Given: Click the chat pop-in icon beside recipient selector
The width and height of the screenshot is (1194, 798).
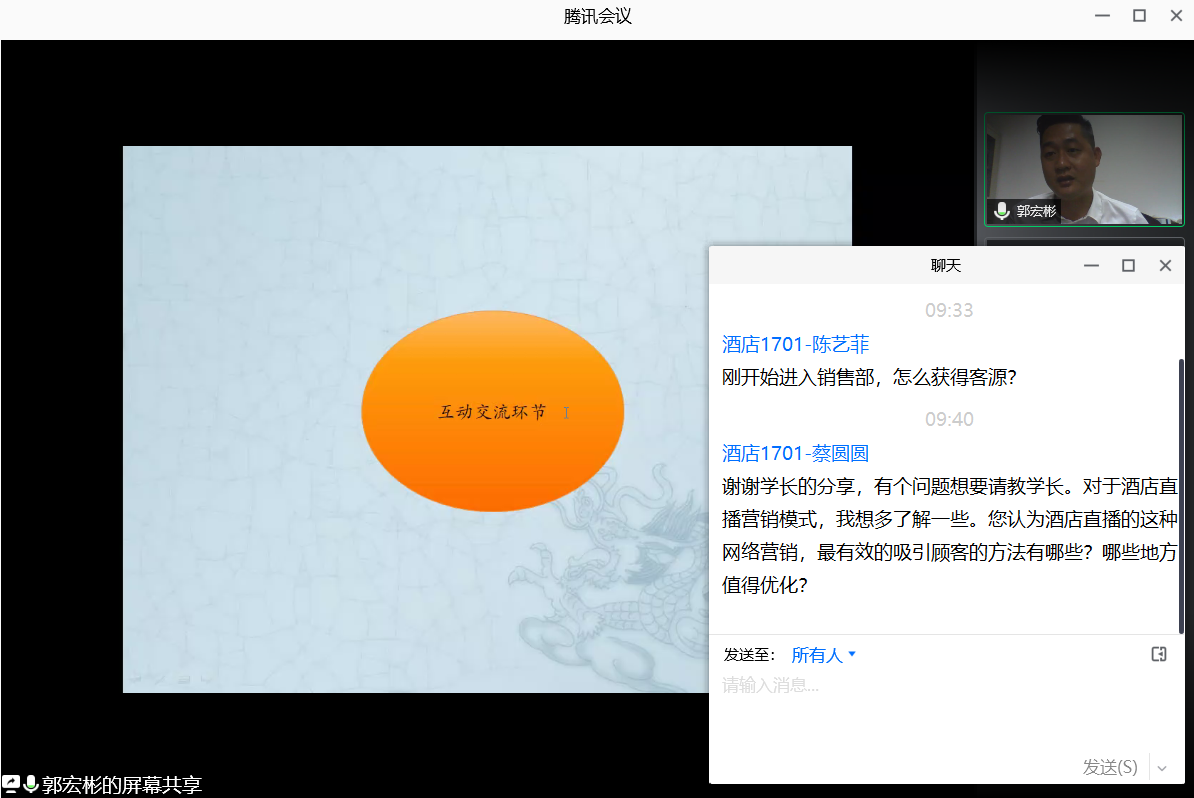Looking at the screenshot, I should click(x=1159, y=654).
